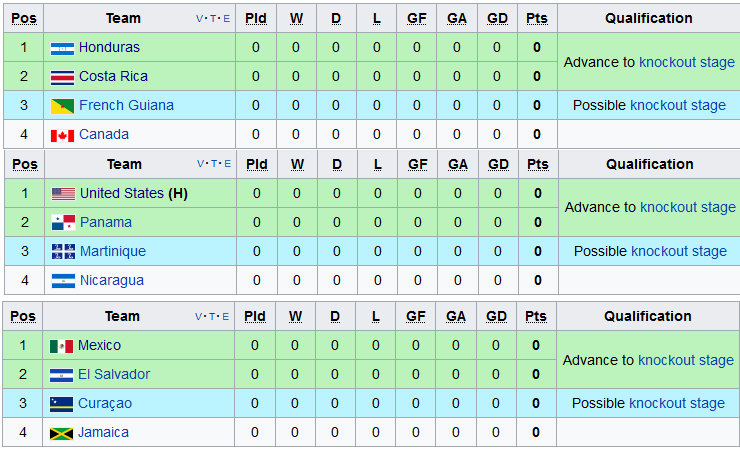Viewport: 740px width, 450px height.
Task: Click the Panama flag icon
Action: [63, 223]
